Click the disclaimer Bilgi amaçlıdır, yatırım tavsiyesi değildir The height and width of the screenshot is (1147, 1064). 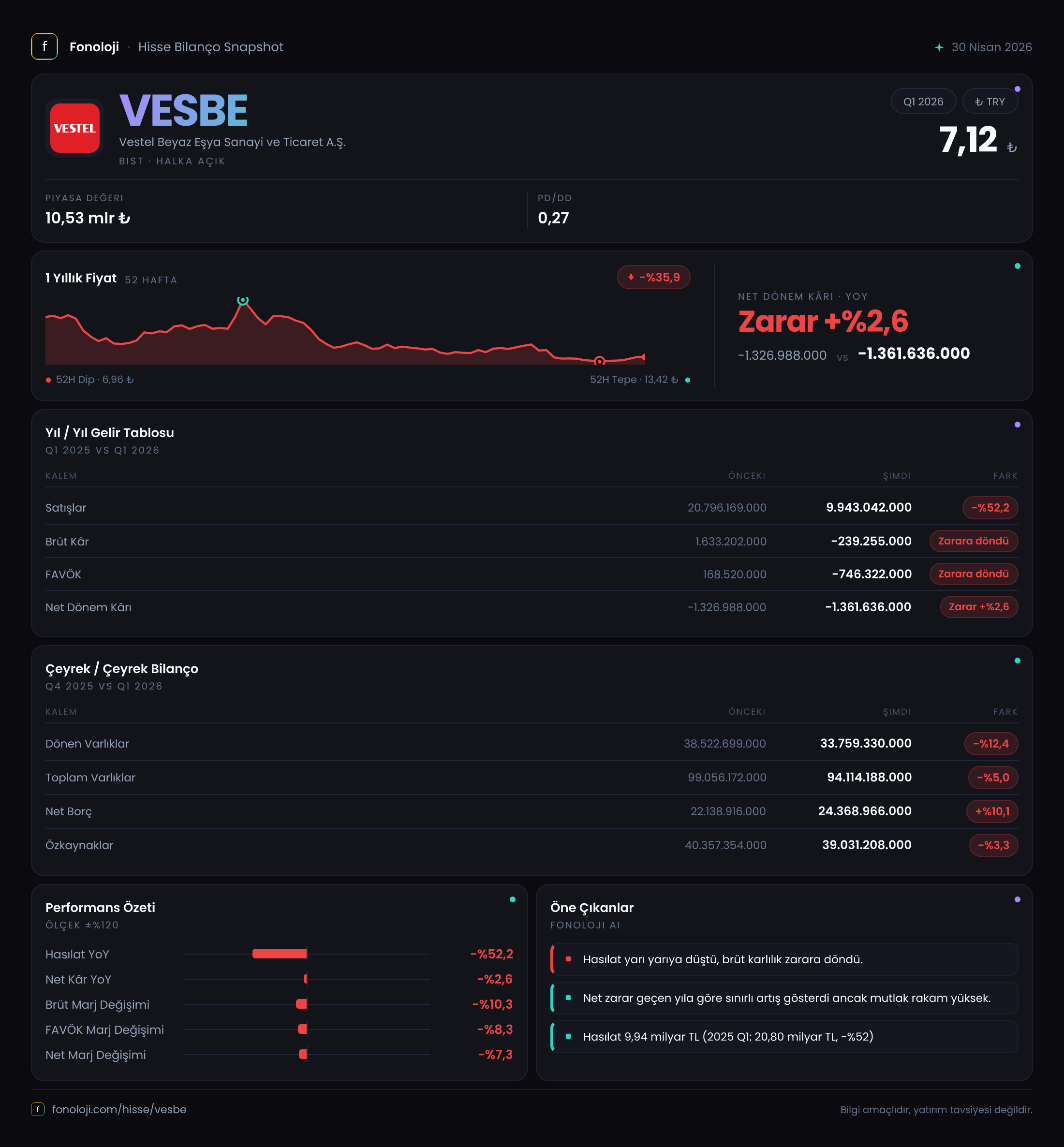pos(936,1110)
